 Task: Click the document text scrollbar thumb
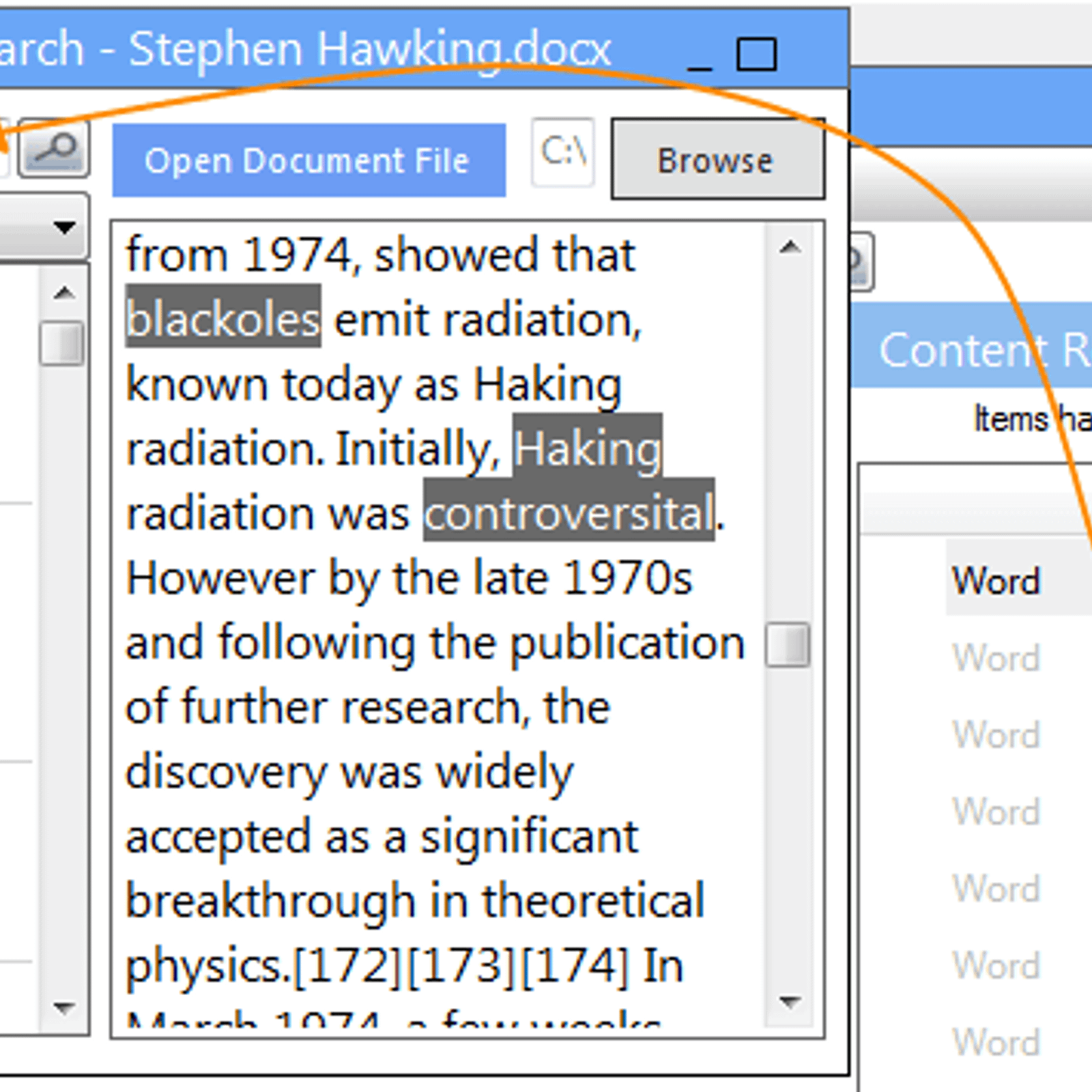pyautogui.click(x=788, y=645)
